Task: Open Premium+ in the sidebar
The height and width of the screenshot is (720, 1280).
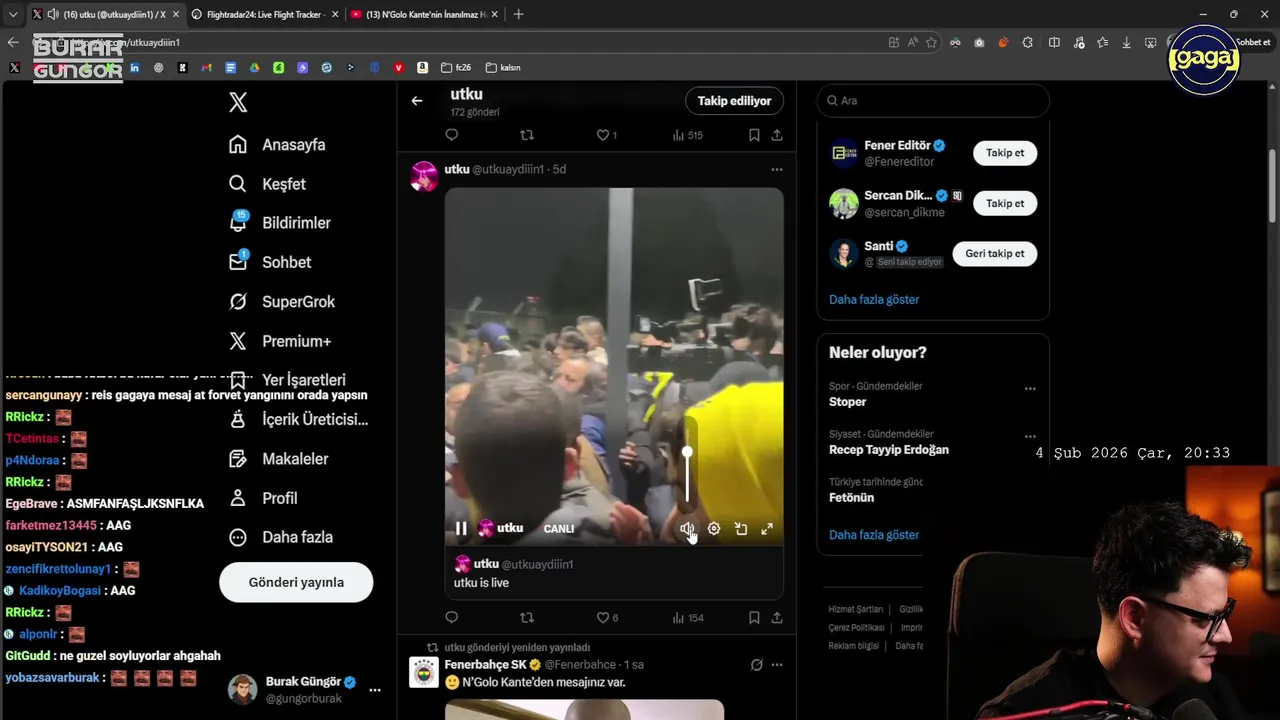Action: tap(280, 341)
